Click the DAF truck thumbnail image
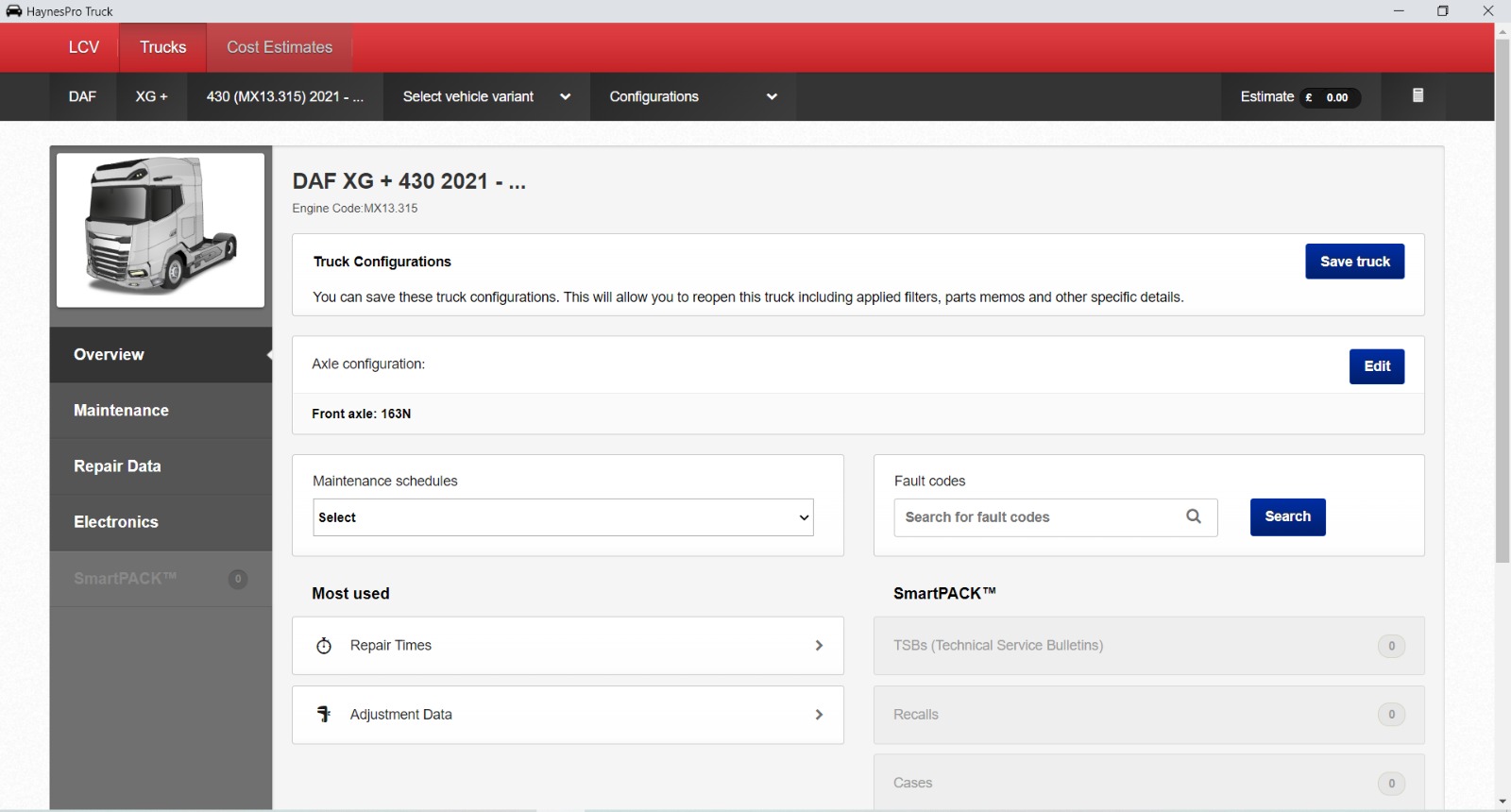This screenshot has height=812, width=1511. point(161,230)
